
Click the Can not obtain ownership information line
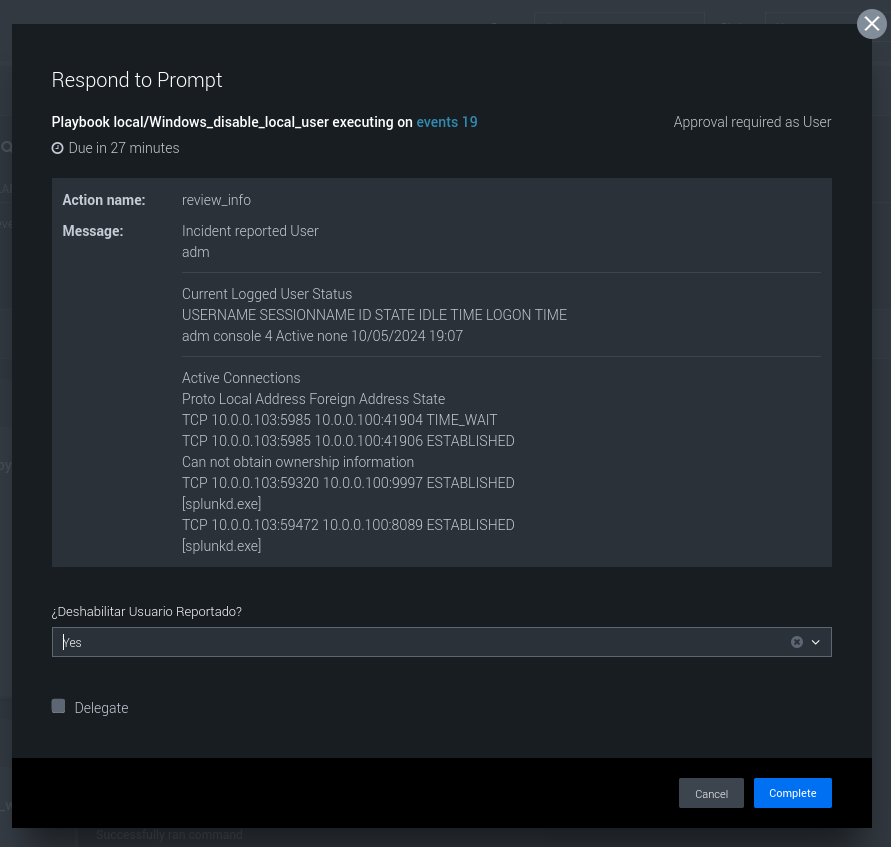(x=298, y=462)
